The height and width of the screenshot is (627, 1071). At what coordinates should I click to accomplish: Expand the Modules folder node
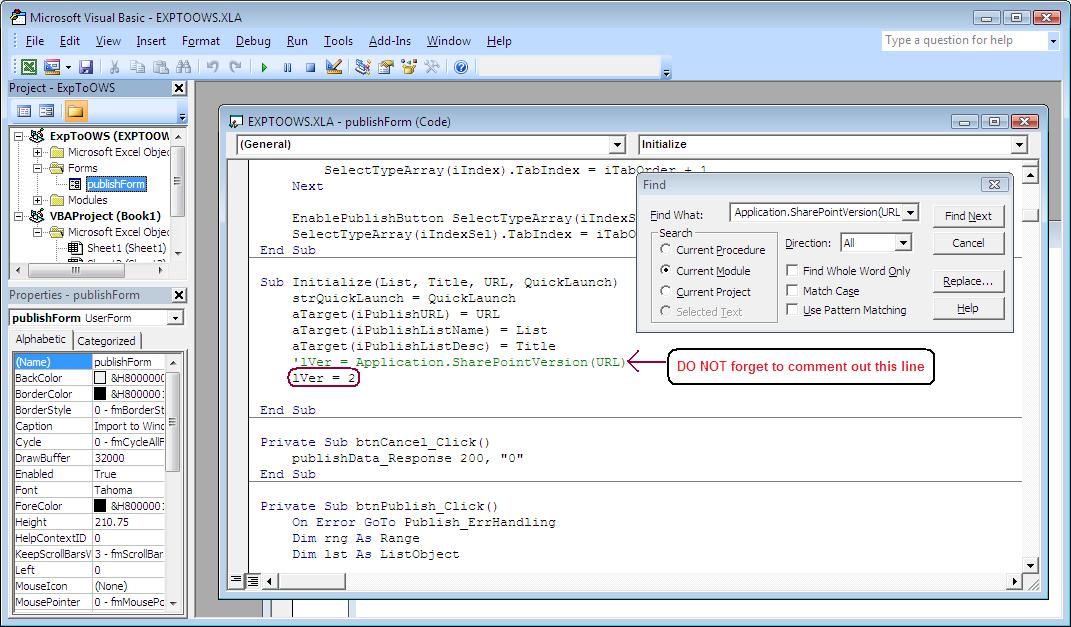coord(38,200)
